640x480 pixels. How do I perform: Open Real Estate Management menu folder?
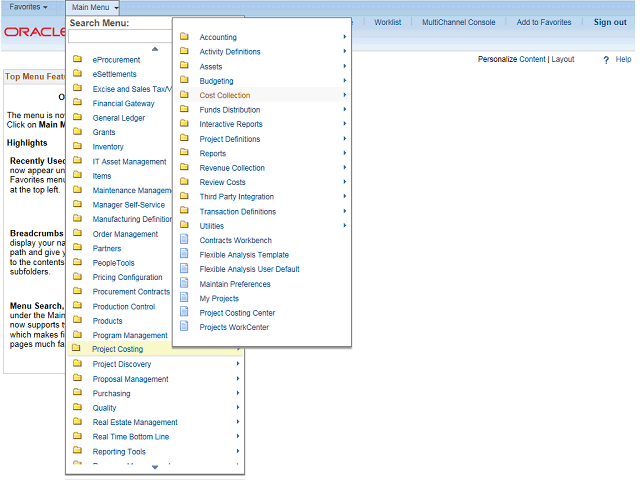click(x=135, y=422)
